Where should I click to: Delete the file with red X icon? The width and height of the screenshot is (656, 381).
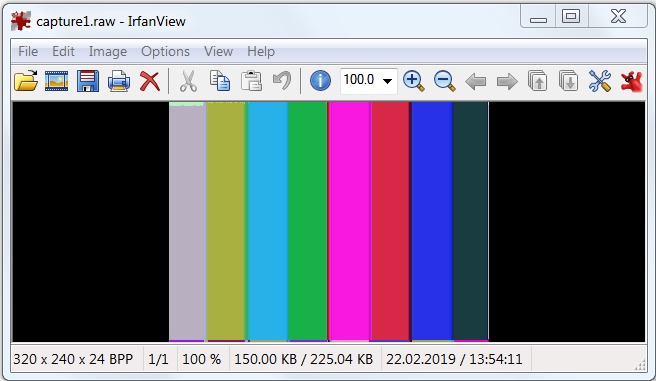150,81
